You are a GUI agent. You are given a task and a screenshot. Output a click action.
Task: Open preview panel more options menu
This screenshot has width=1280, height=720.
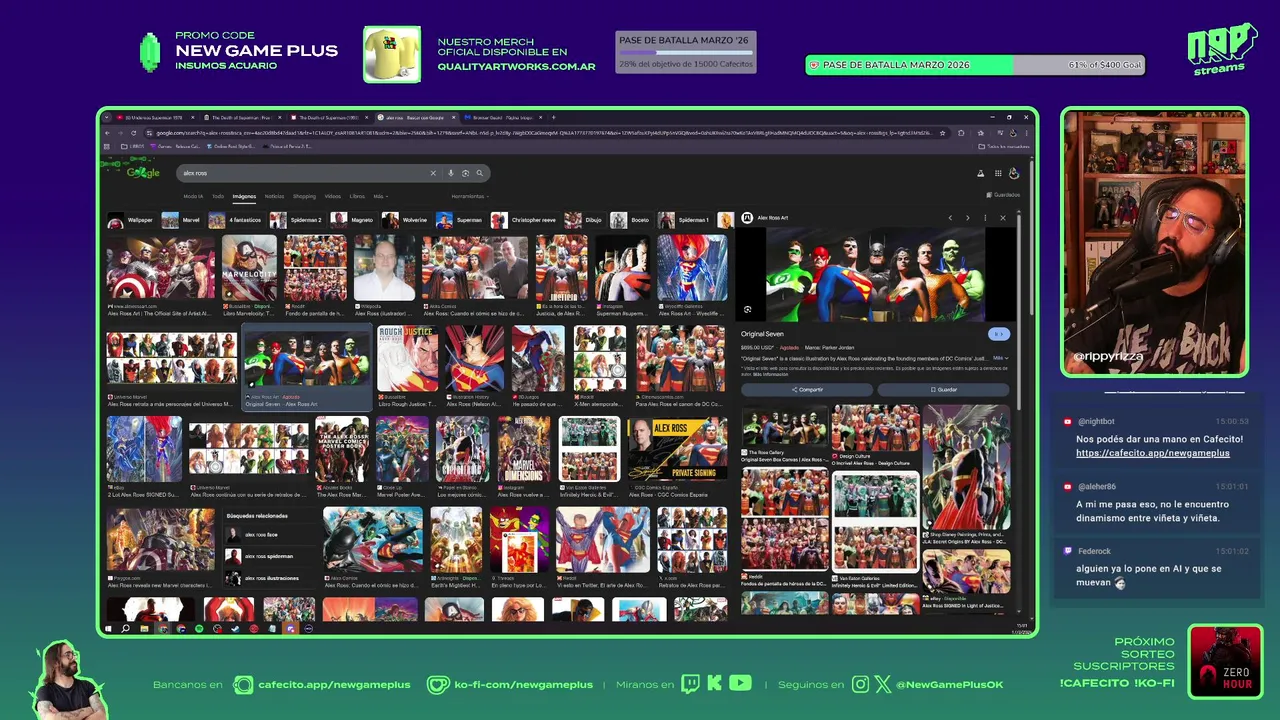click(x=985, y=218)
